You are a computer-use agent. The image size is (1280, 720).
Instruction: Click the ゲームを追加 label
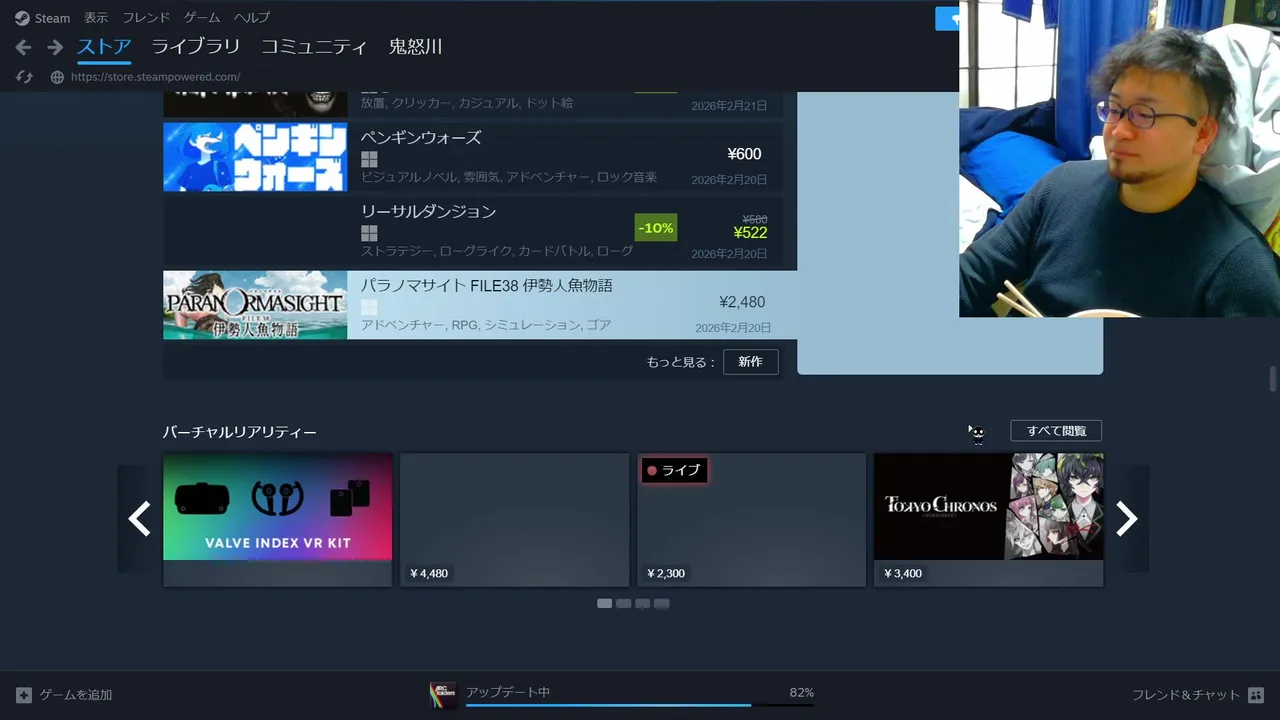(76, 695)
